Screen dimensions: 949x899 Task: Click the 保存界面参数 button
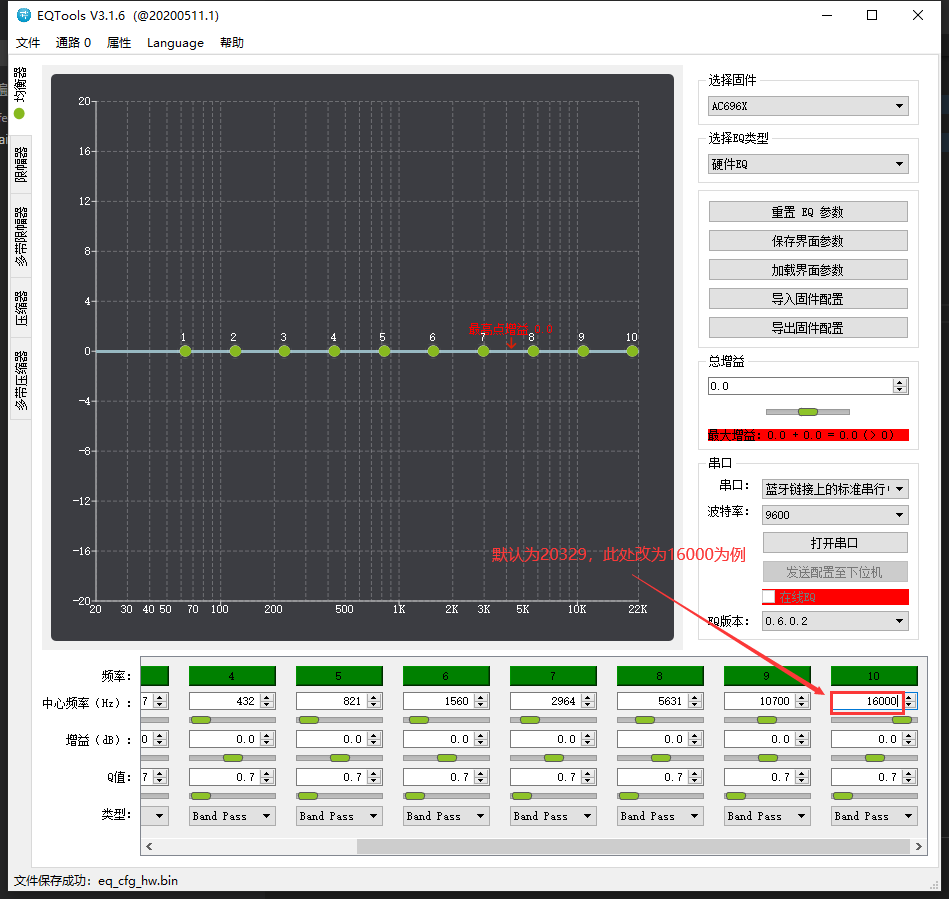coord(808,241)
